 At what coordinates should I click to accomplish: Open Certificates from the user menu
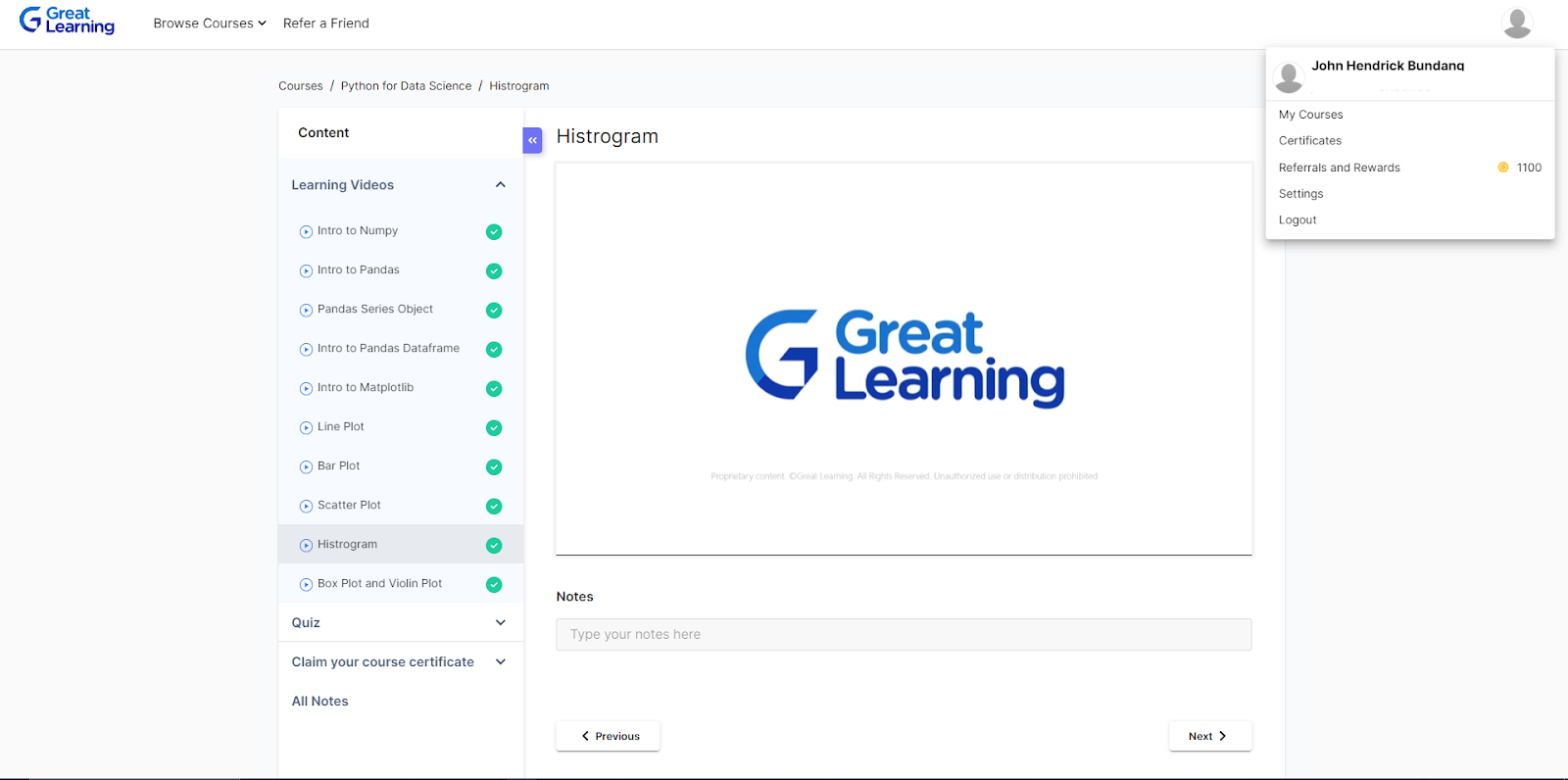1310,141
